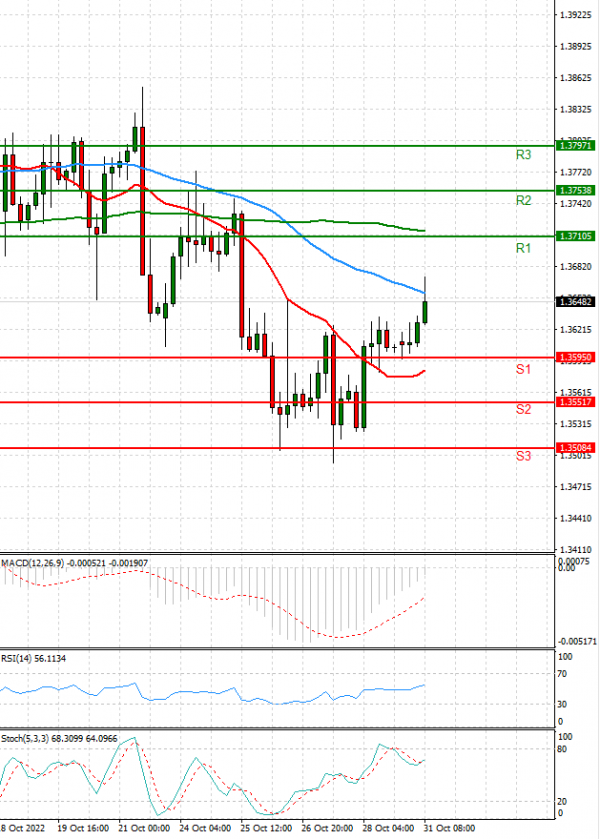Click the 1.36820 price axis value
The height and width of the screenshot is (839, 600).
576,266
